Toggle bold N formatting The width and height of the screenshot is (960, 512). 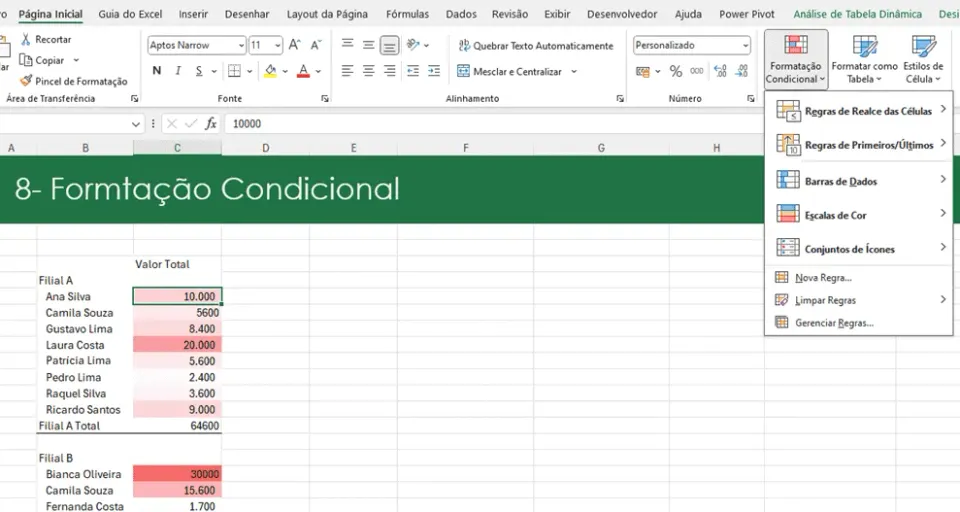157,71
